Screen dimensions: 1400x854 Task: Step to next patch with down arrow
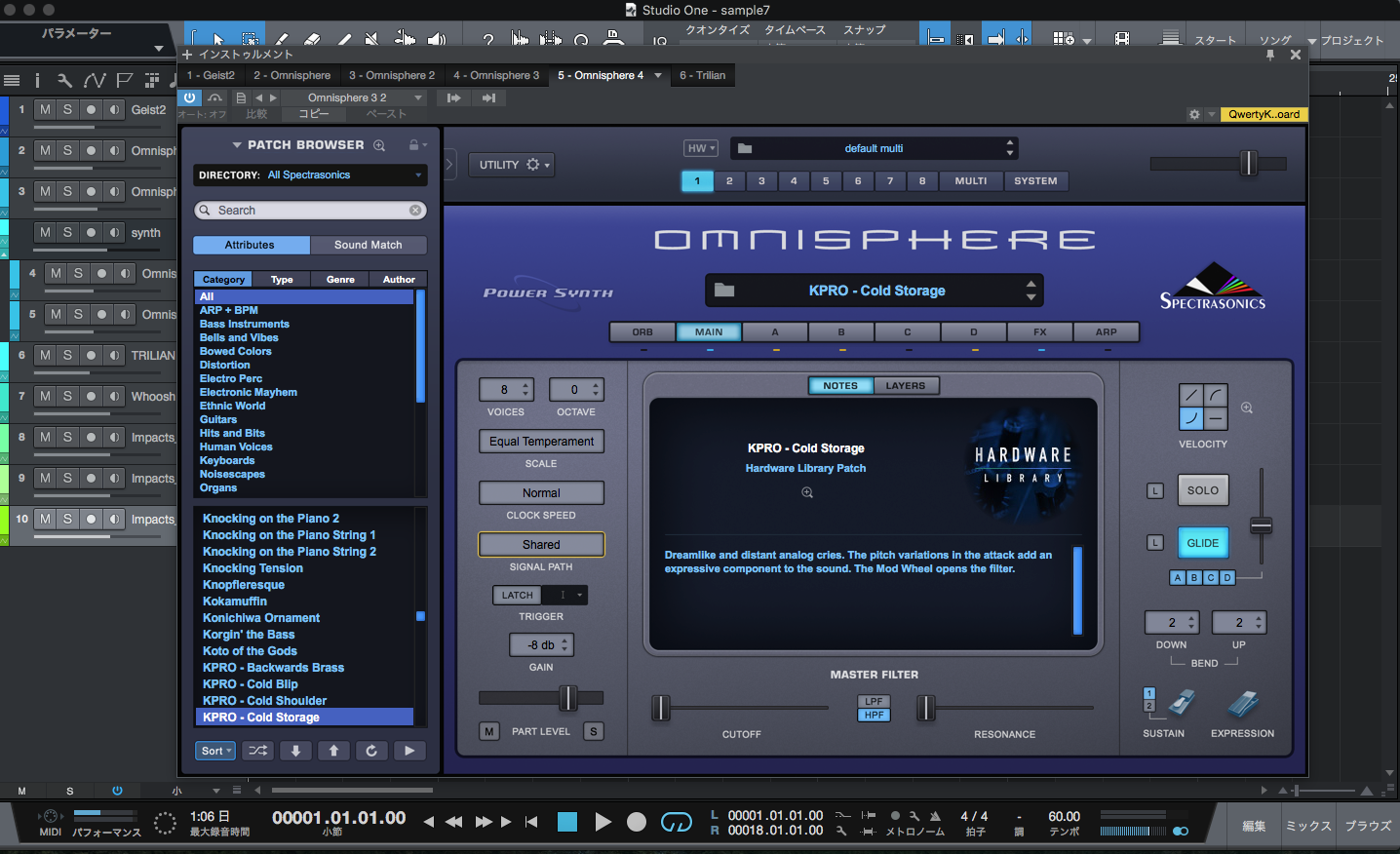(x=295, y=751)
